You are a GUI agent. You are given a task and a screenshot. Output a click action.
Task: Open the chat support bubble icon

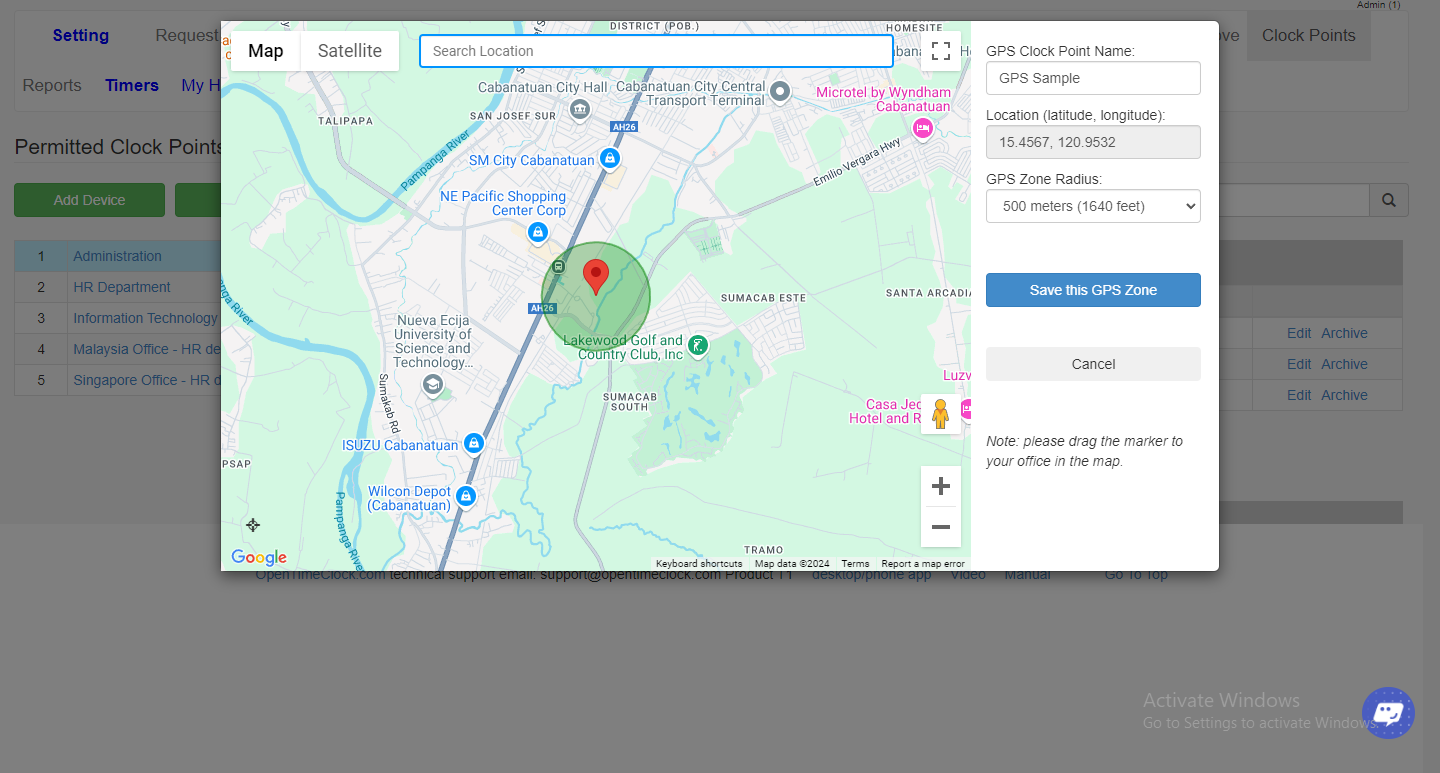click(x=1388, y=713)
